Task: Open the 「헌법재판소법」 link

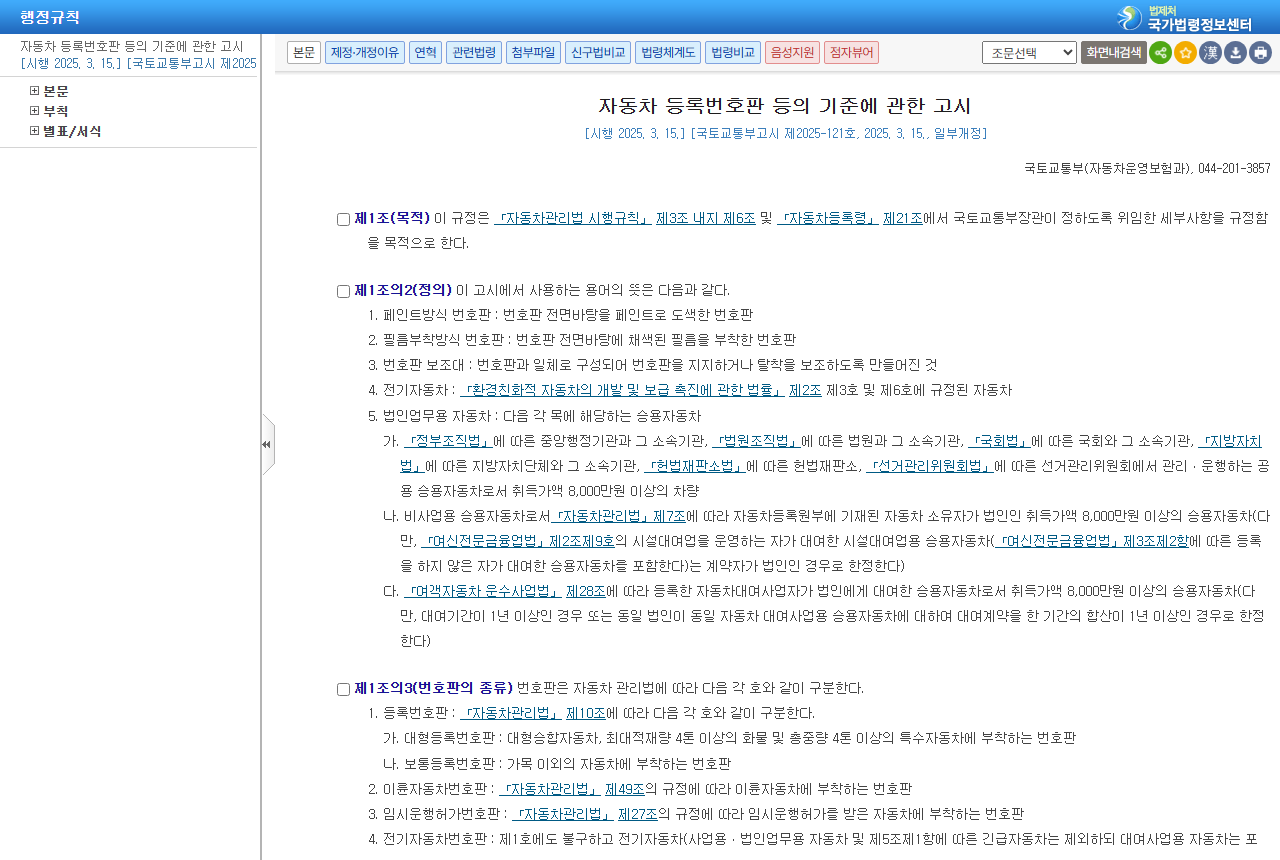Action: [x=695, y=465]
